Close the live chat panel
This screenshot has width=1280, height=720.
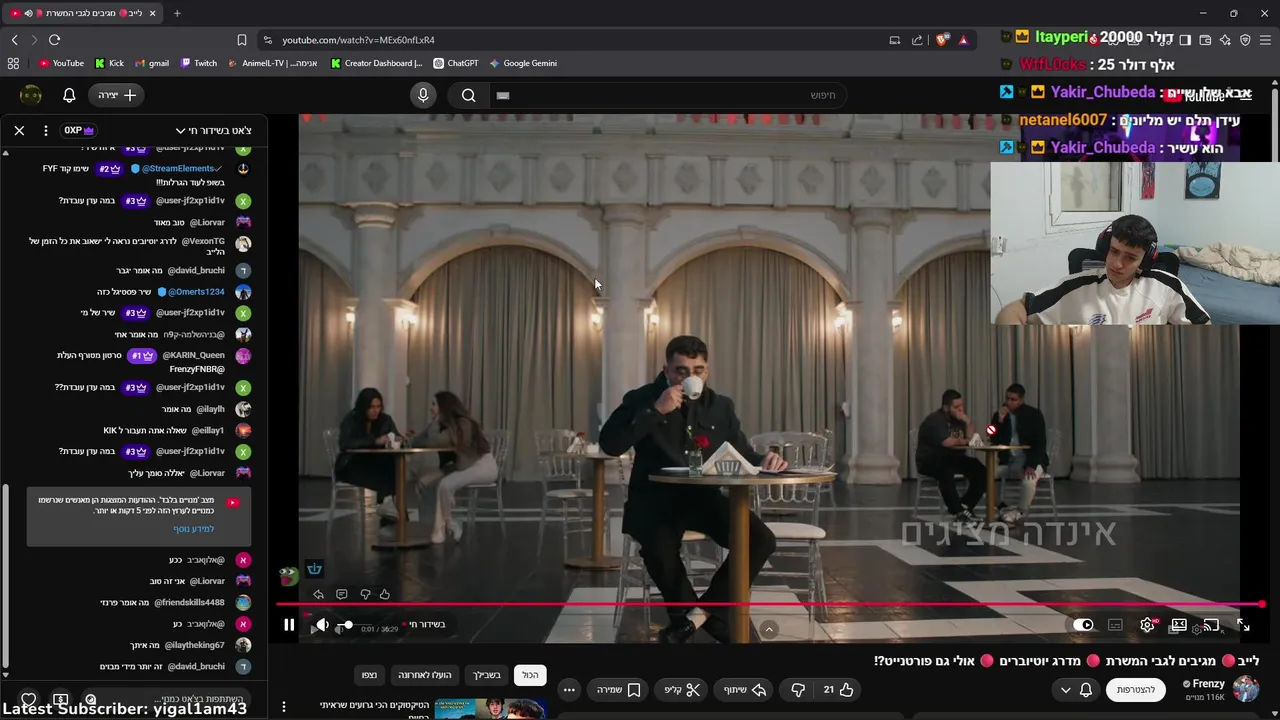click(19, 130)
